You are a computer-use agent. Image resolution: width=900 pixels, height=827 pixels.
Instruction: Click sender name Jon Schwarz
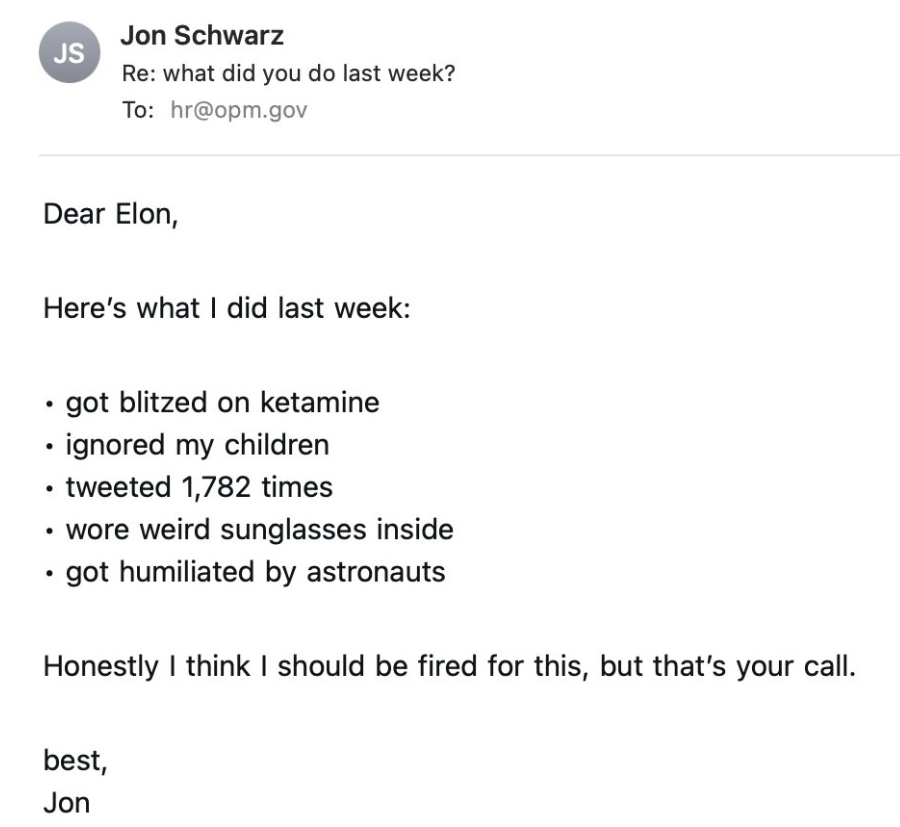(x=202, y=35)
